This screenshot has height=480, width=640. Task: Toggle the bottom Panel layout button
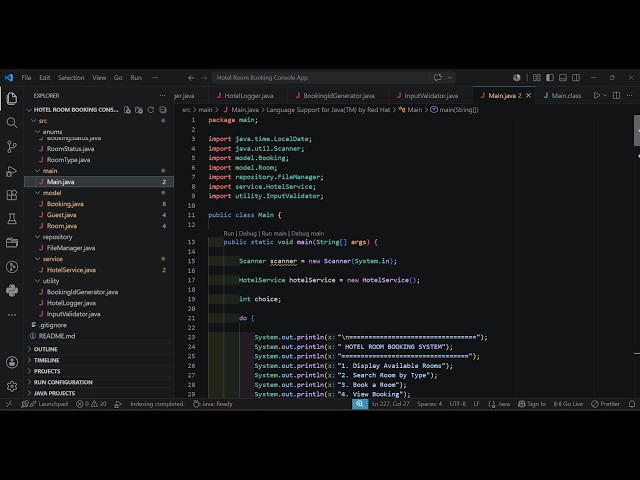(x=563, y=78)
